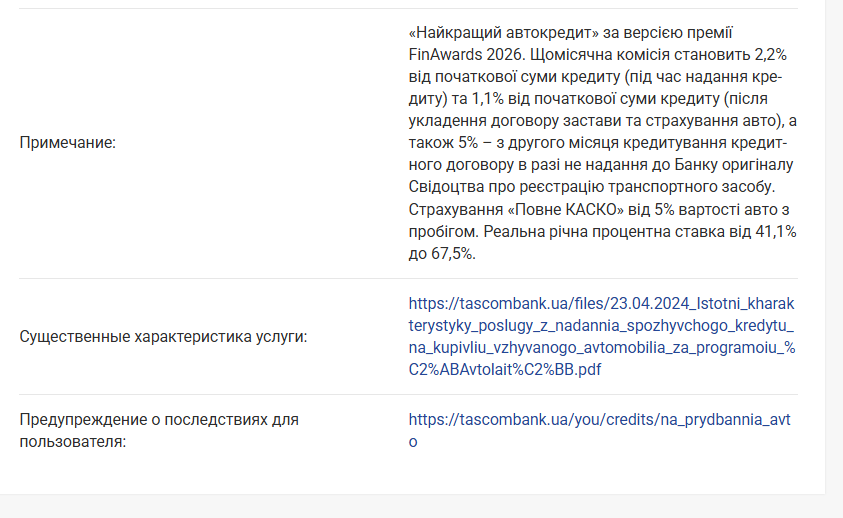
Task: Click the 'Примечание:' label
Action: point(68,143)
